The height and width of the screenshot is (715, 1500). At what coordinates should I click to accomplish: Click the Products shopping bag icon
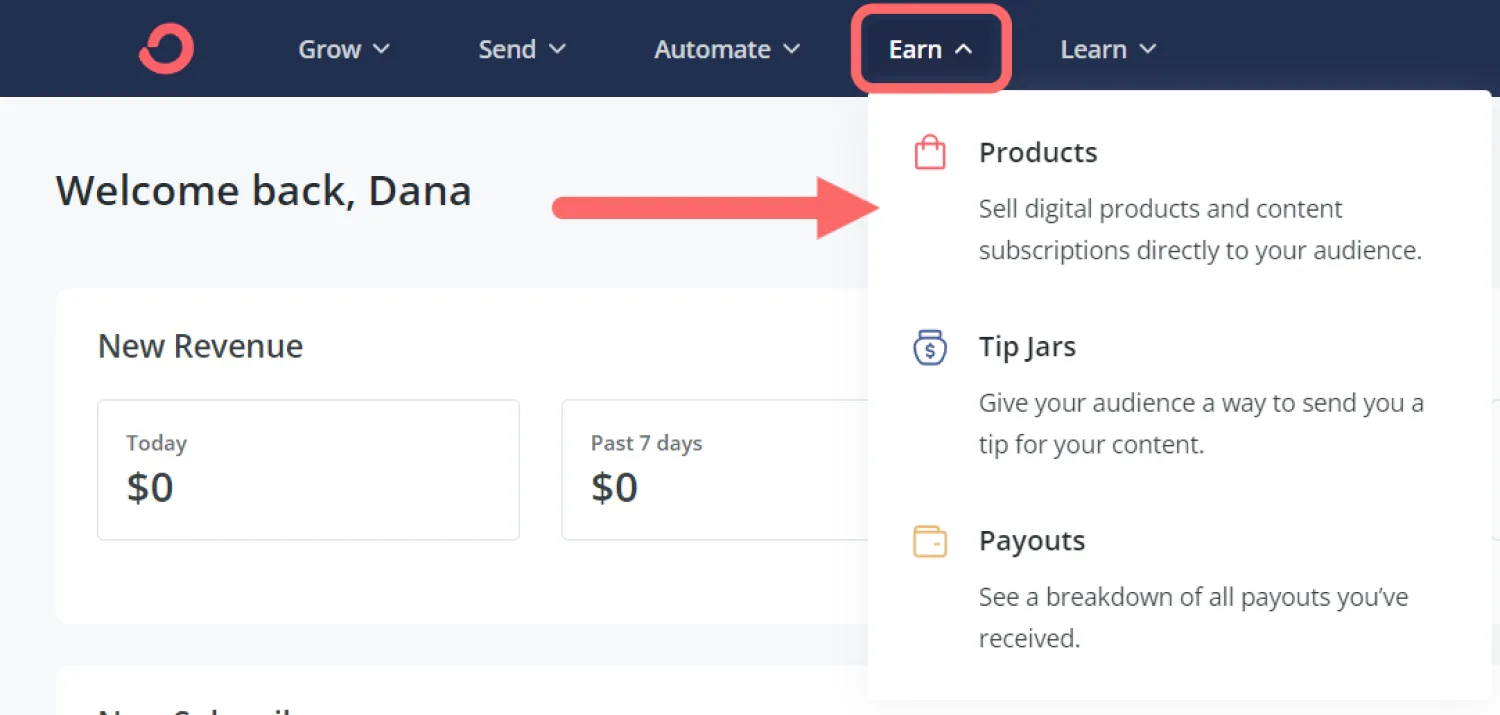pyautogui.click(x=930, y=153)
